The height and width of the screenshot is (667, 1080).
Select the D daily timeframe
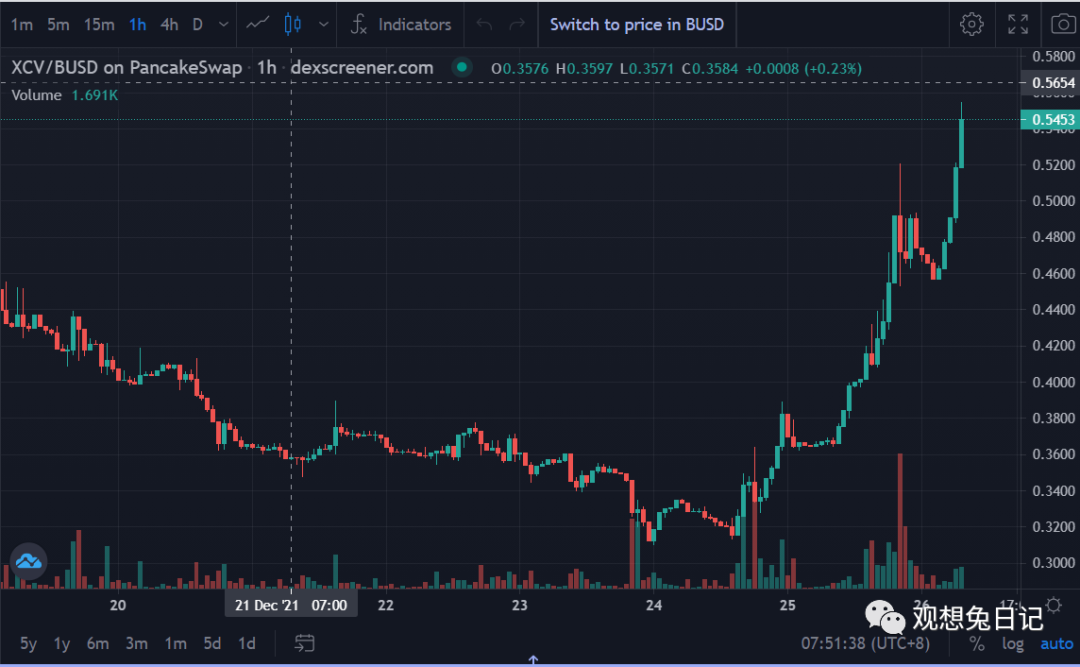click(198, 25)
